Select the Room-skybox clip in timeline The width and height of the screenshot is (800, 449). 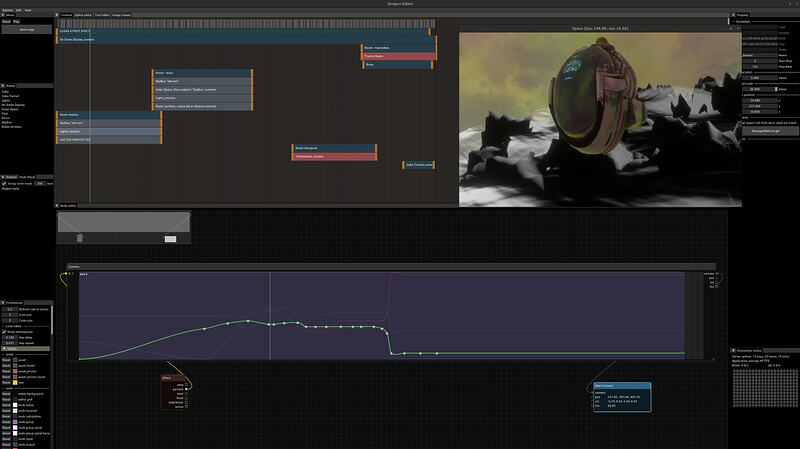109,115
